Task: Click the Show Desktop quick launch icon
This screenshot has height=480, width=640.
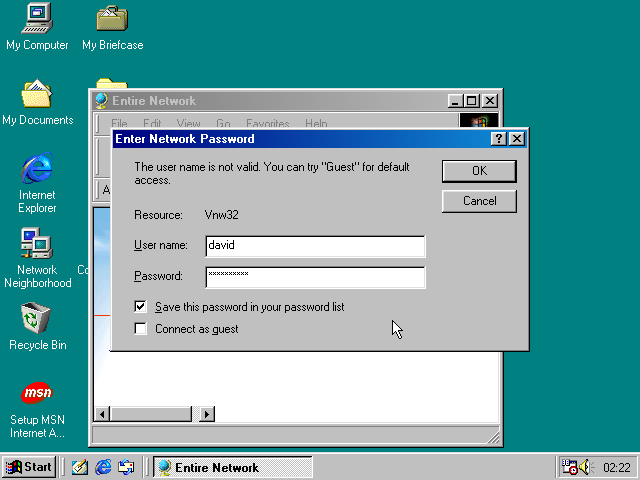Action: (x=80, y=467)
